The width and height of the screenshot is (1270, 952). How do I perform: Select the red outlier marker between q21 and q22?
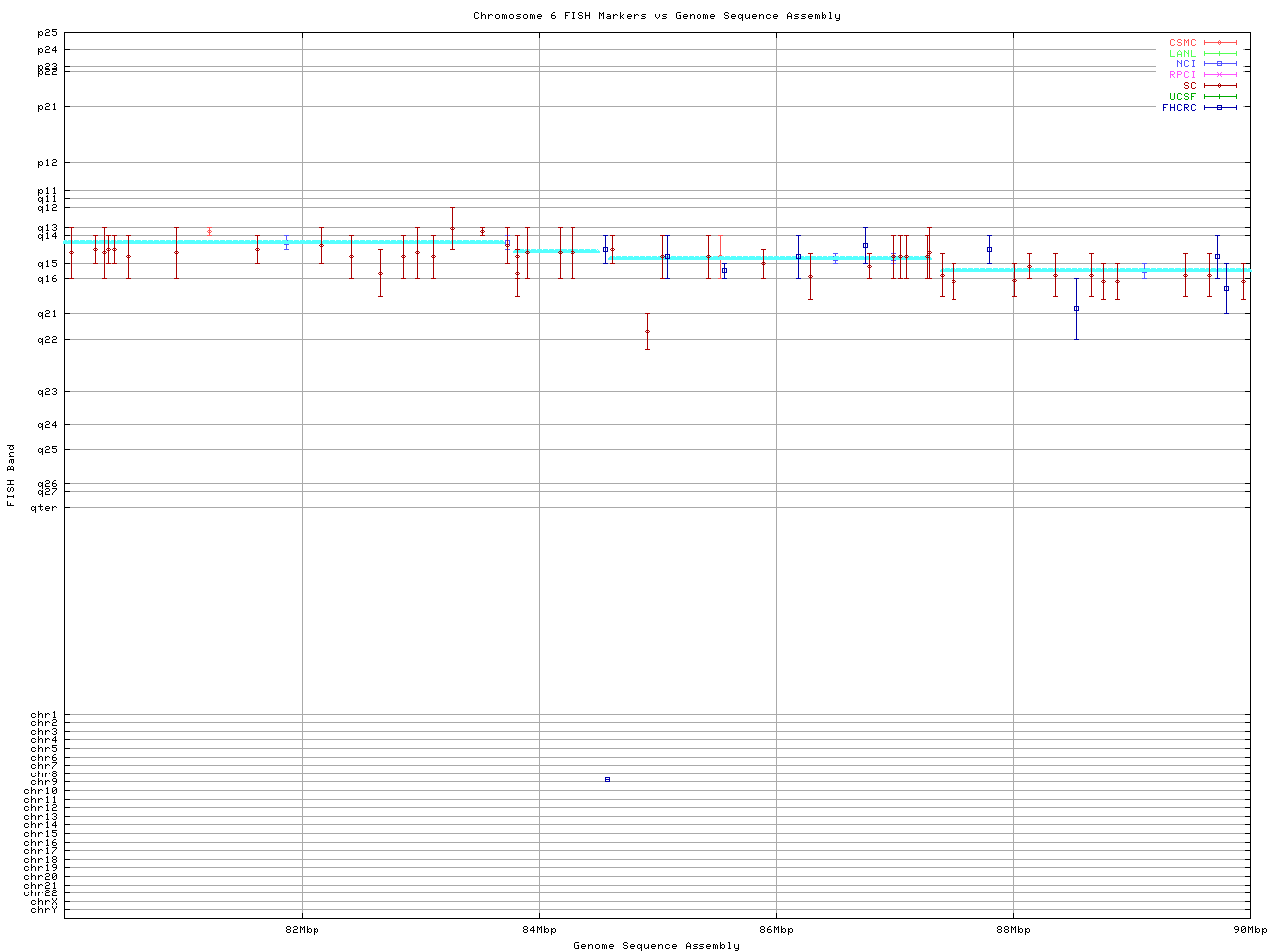[647, 331]
